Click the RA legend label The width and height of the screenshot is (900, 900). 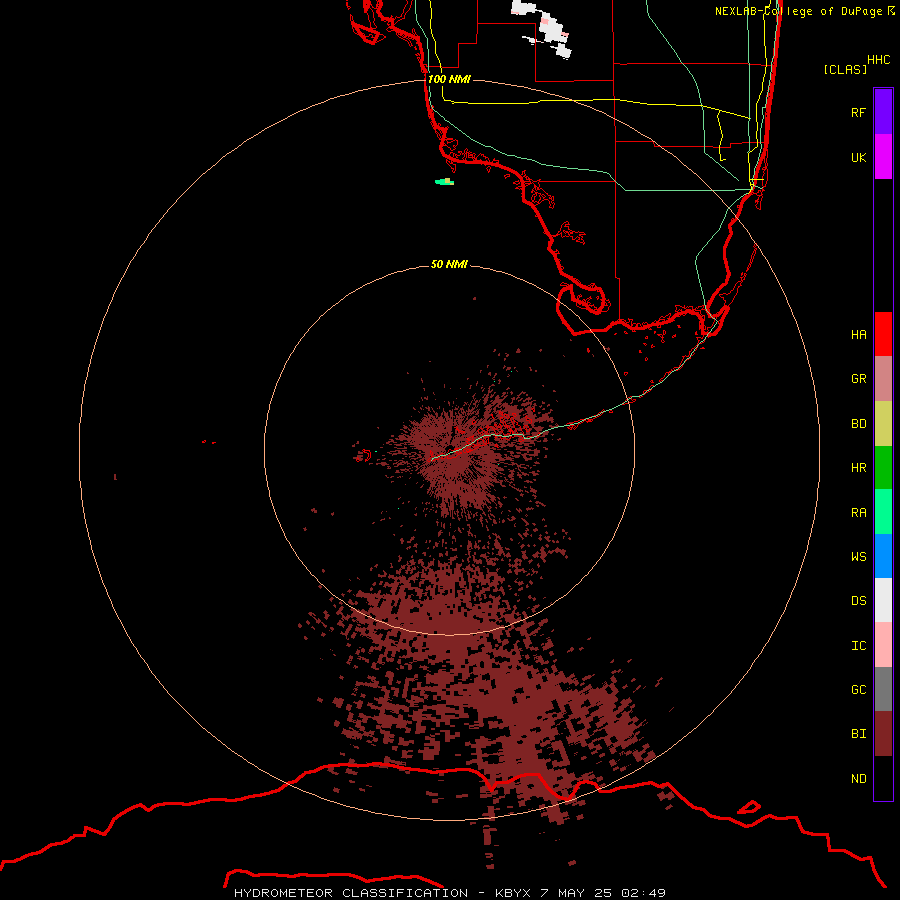coord(858,513)
